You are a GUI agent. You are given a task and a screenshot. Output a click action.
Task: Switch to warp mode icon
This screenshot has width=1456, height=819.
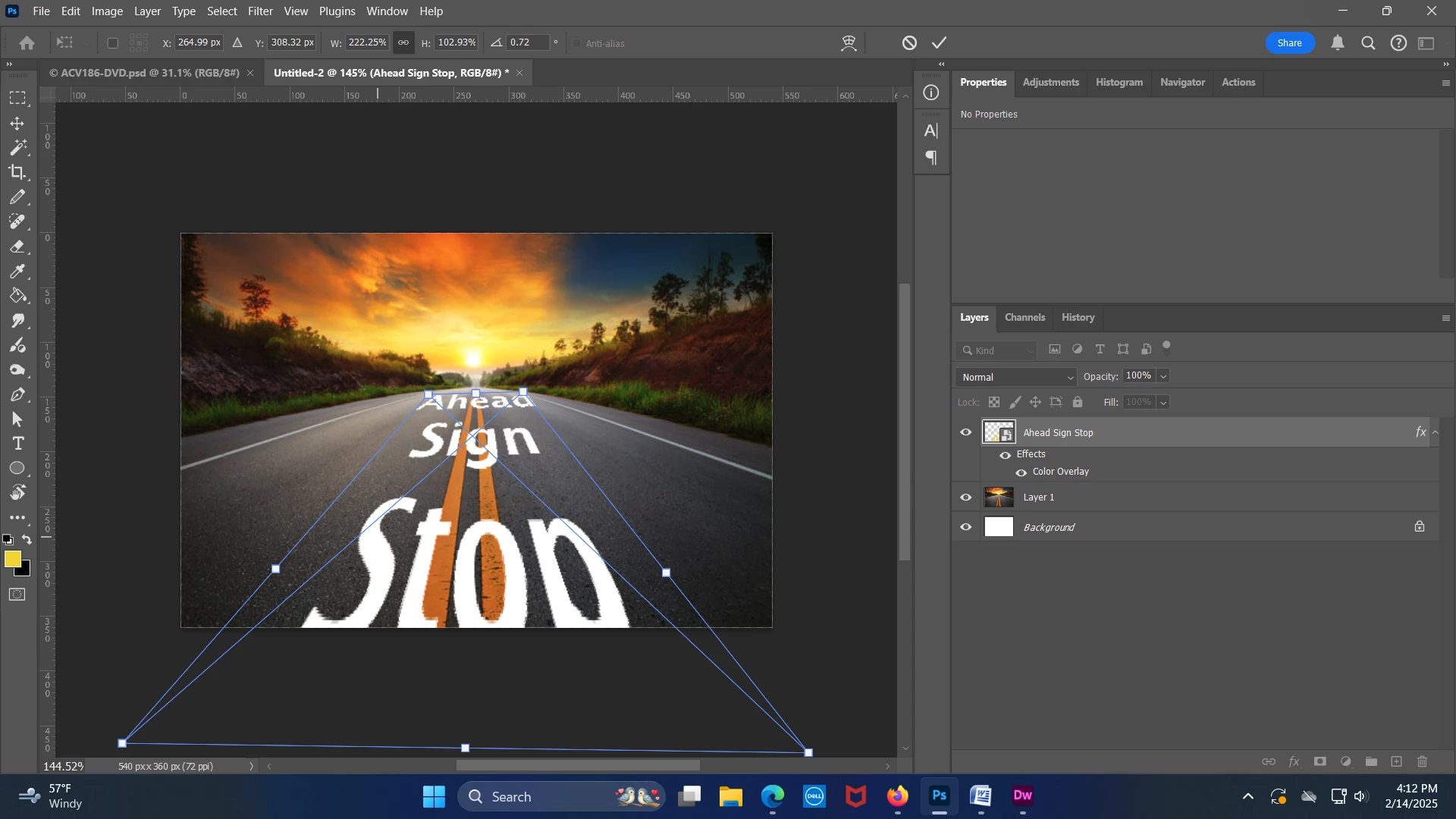pyautogui.click(x=849, y=43)
